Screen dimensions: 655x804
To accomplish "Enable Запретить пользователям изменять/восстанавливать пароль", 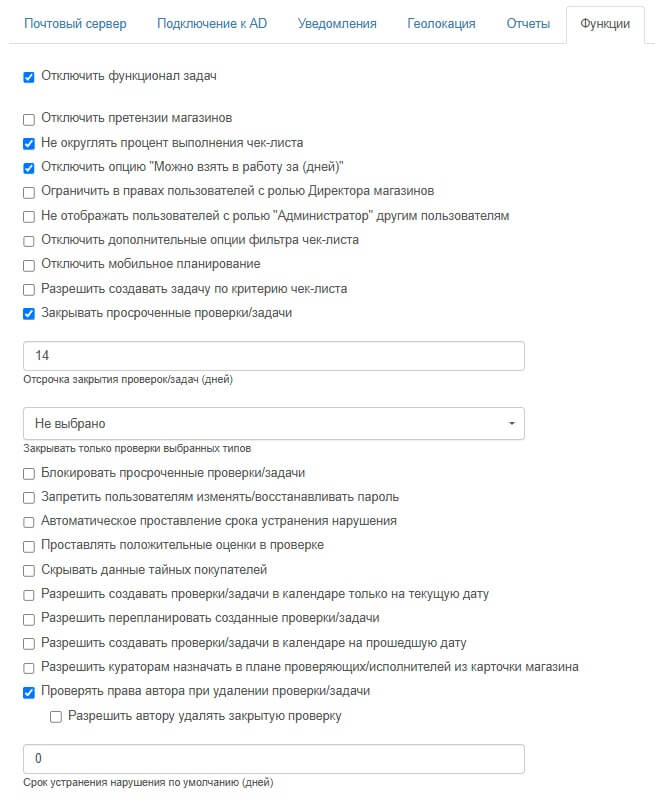I will click(29, 497).
